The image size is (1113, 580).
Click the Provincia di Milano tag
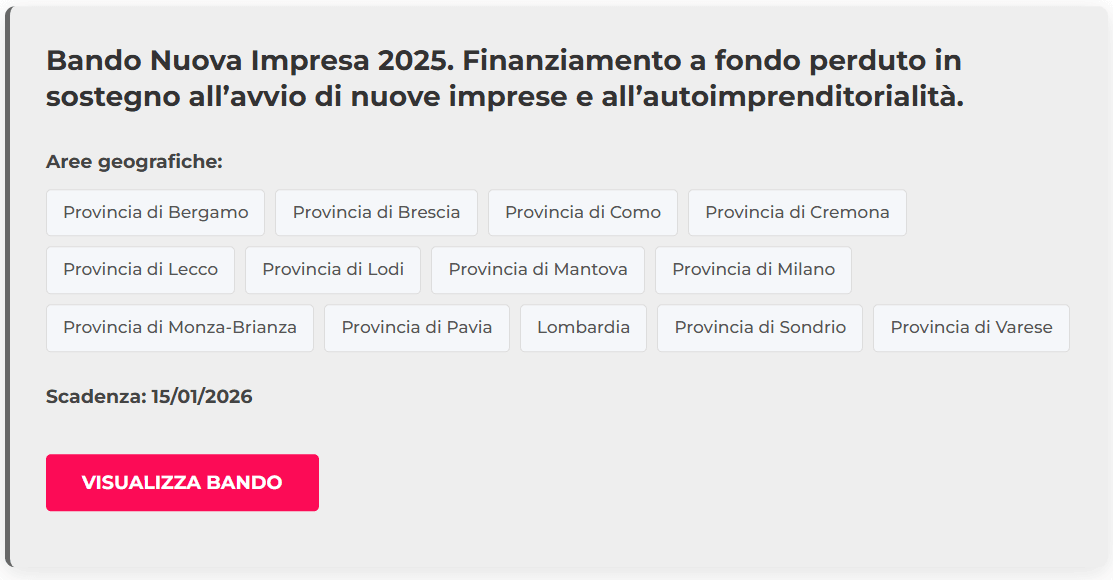[753, 270]
